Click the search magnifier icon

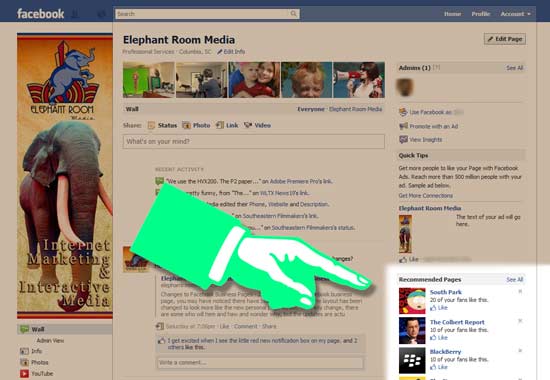[x=293, y=14]
